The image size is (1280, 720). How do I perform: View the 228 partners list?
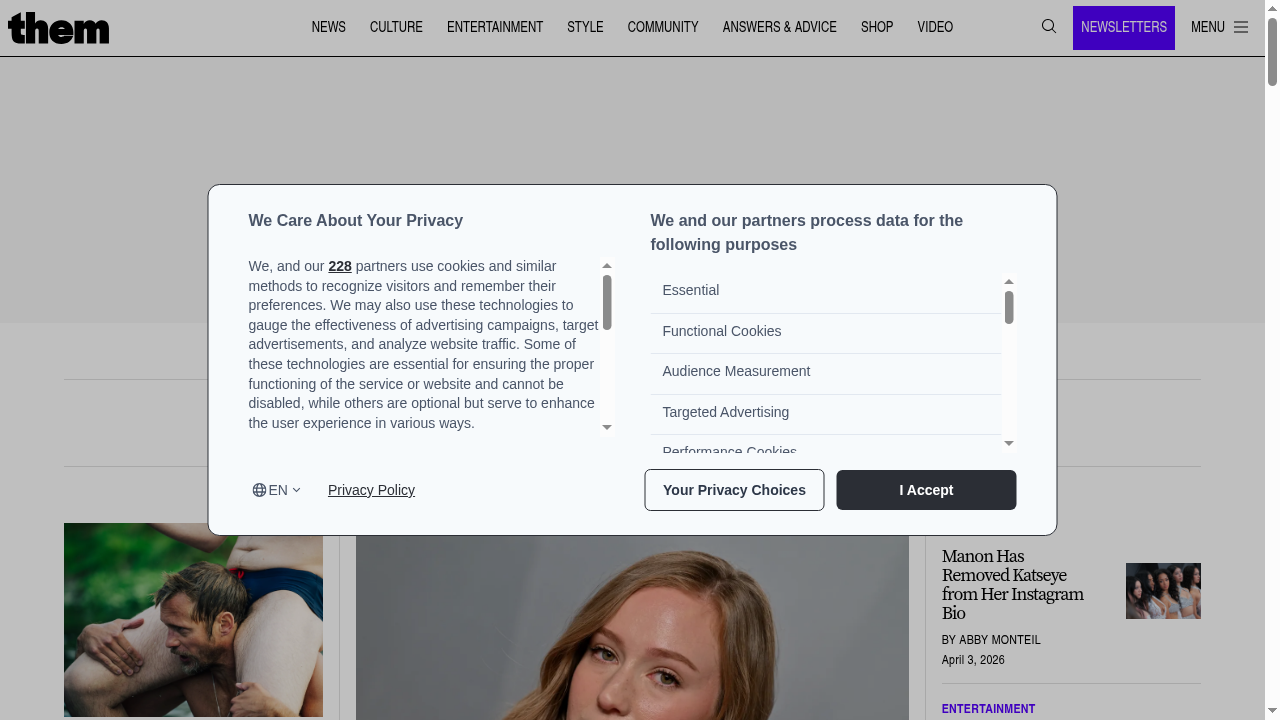click(x=340, y=266)
